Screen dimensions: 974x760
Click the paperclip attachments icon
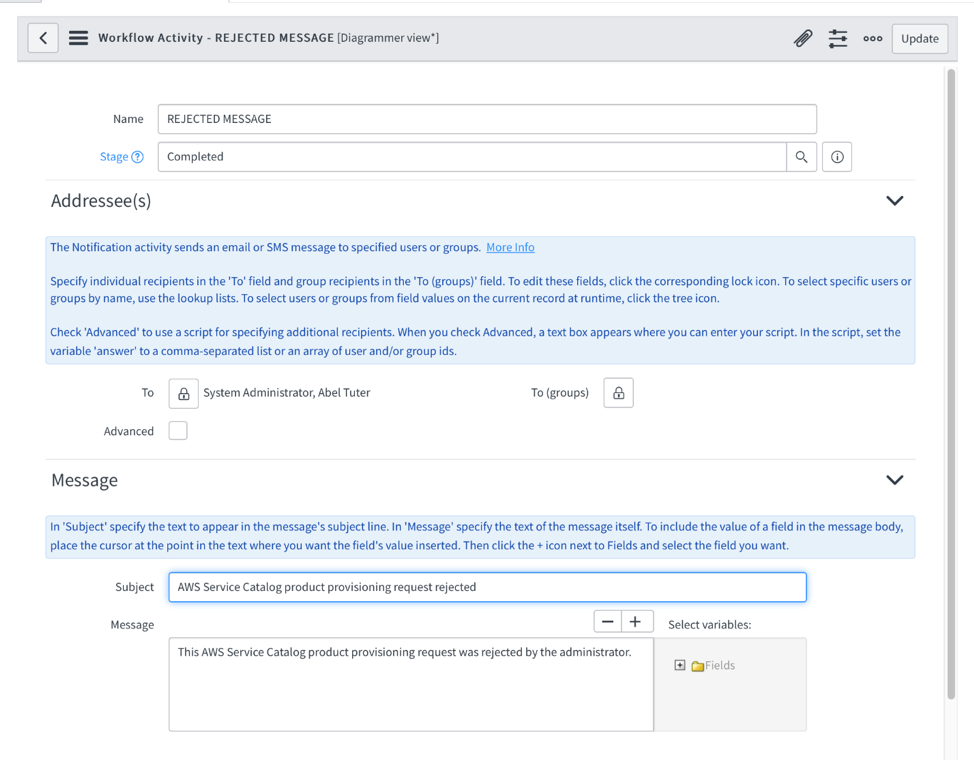click(802, 38)
